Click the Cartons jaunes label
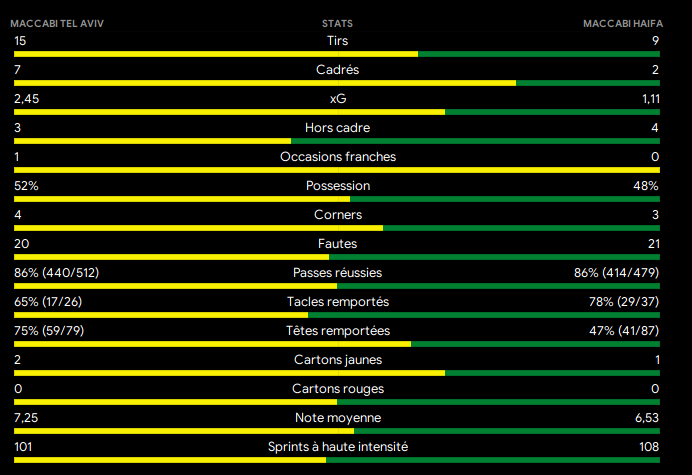The height and width of the screenshot is (475, 692). [x=337, y=360]
